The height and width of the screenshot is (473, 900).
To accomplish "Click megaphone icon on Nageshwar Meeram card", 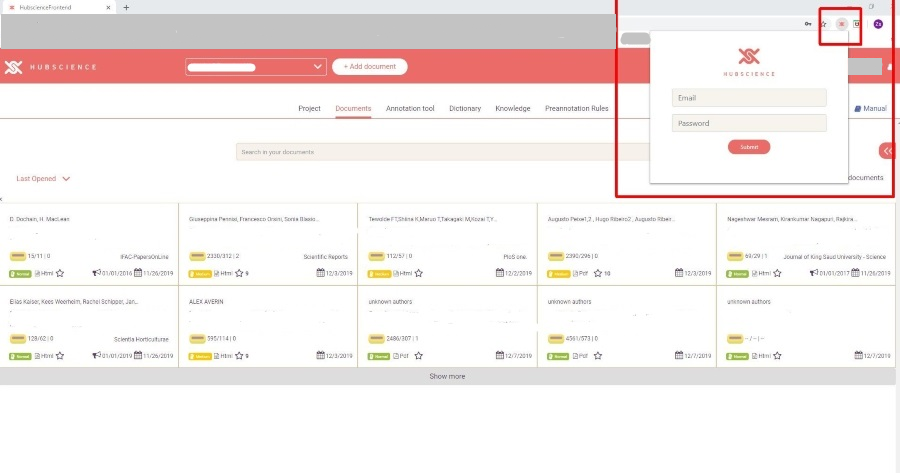I will coord(814,273).
